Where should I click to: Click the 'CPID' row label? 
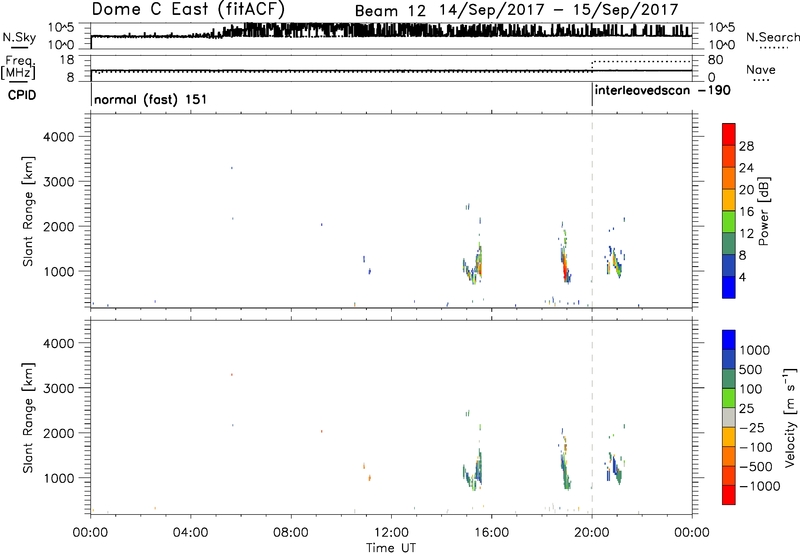point(22,95)
